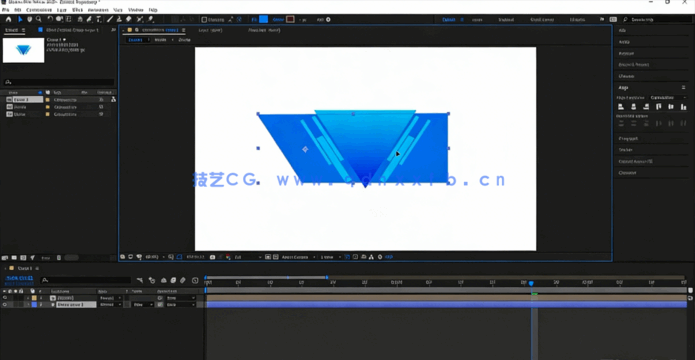Open the Paragraph panel
The height and width of the screenshot is (360, 695).
(628, 138)
